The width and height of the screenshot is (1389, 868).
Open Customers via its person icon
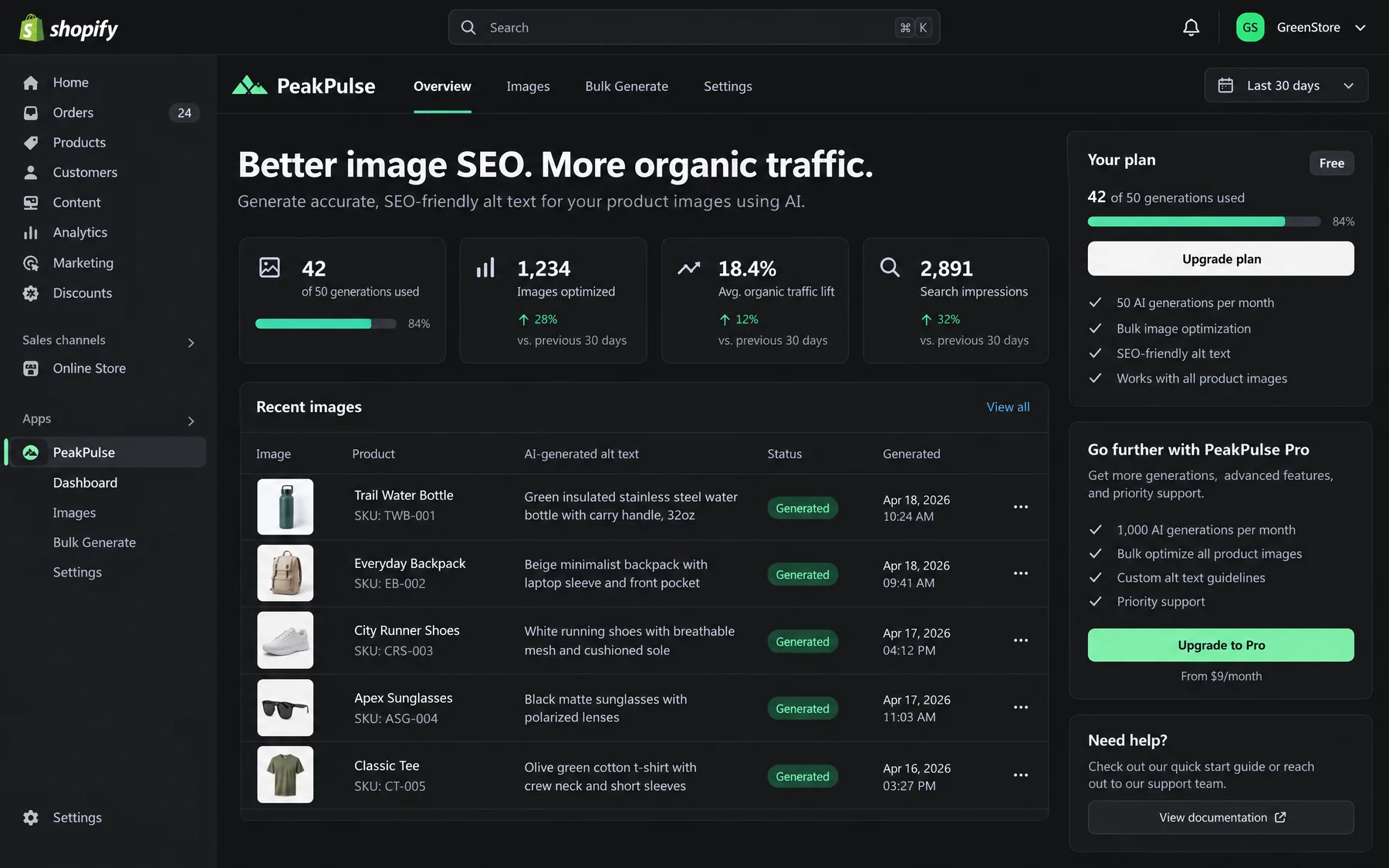[31, 173]
